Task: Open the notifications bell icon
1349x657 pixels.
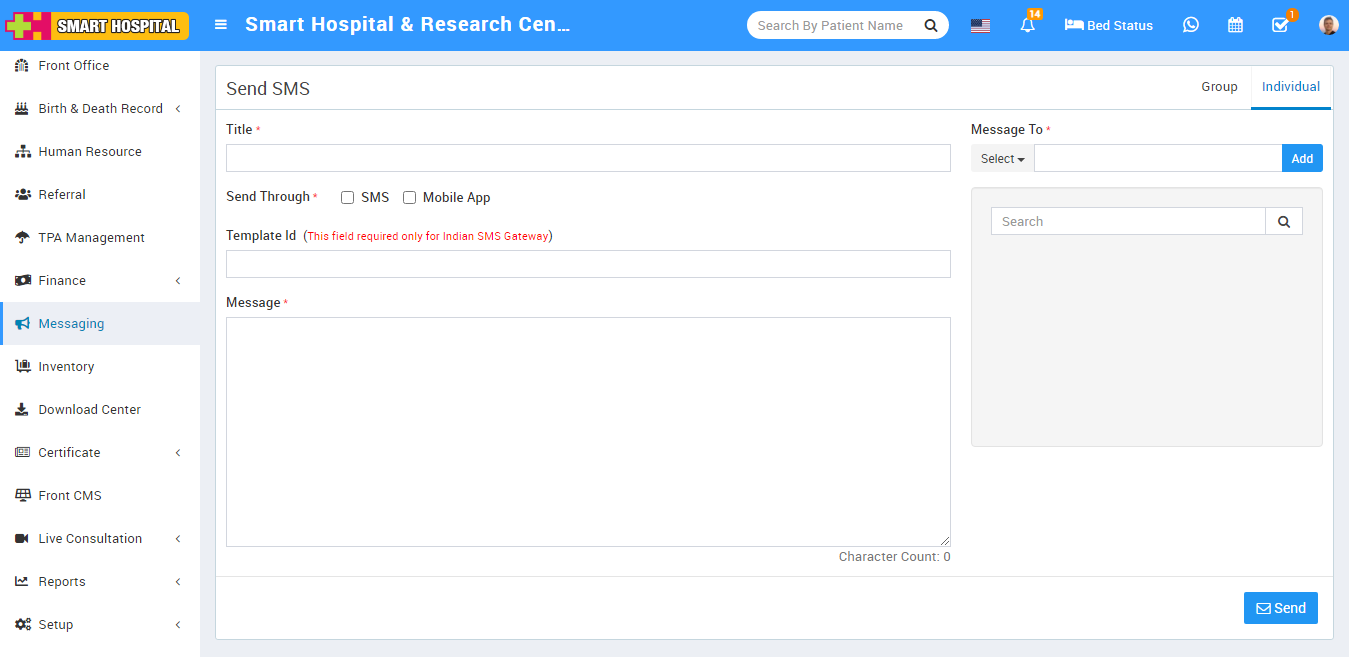Action: pos(1027,25)
